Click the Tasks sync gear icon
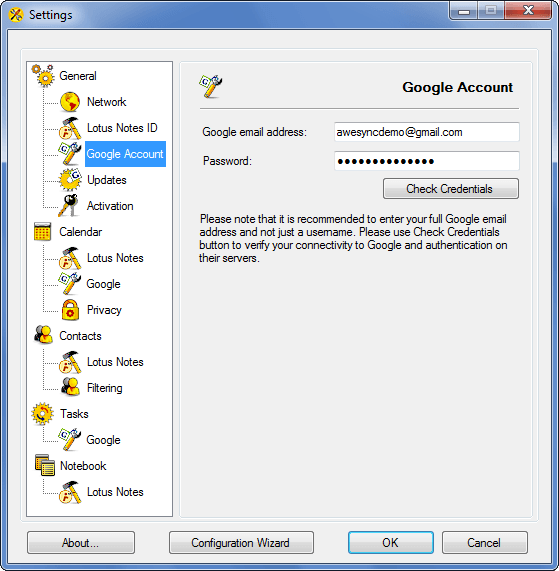The height and width of the screenshot is (571, 559). point(43,414)
